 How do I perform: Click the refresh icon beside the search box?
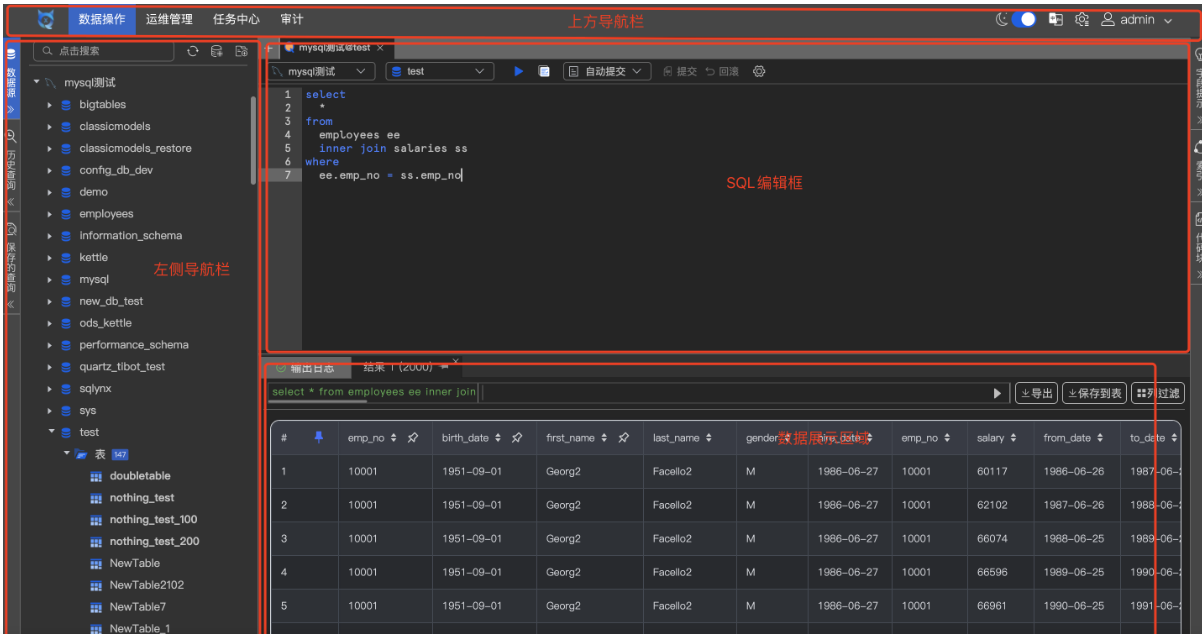tap(193, 51)
